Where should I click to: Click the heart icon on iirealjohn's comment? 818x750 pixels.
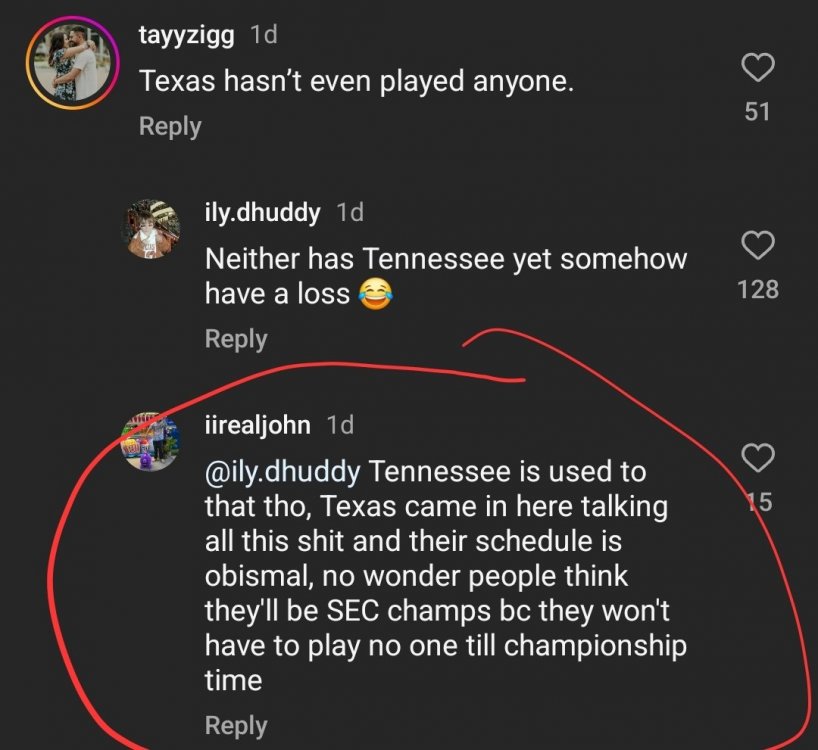(759, 458)
